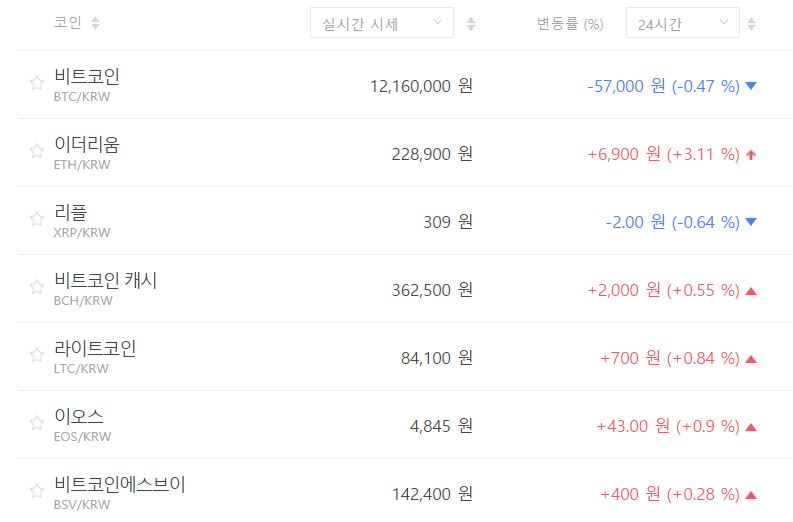Sort prices using arrows beside 실시간 시세
The image size is (793, 522).
(x=471, y=24)
